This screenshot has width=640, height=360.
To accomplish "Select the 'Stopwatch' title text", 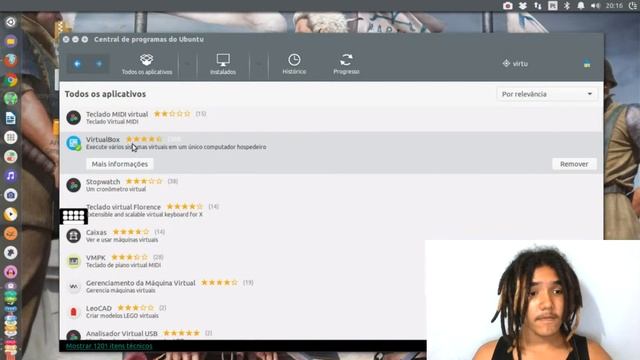I will tap(103, 182).
